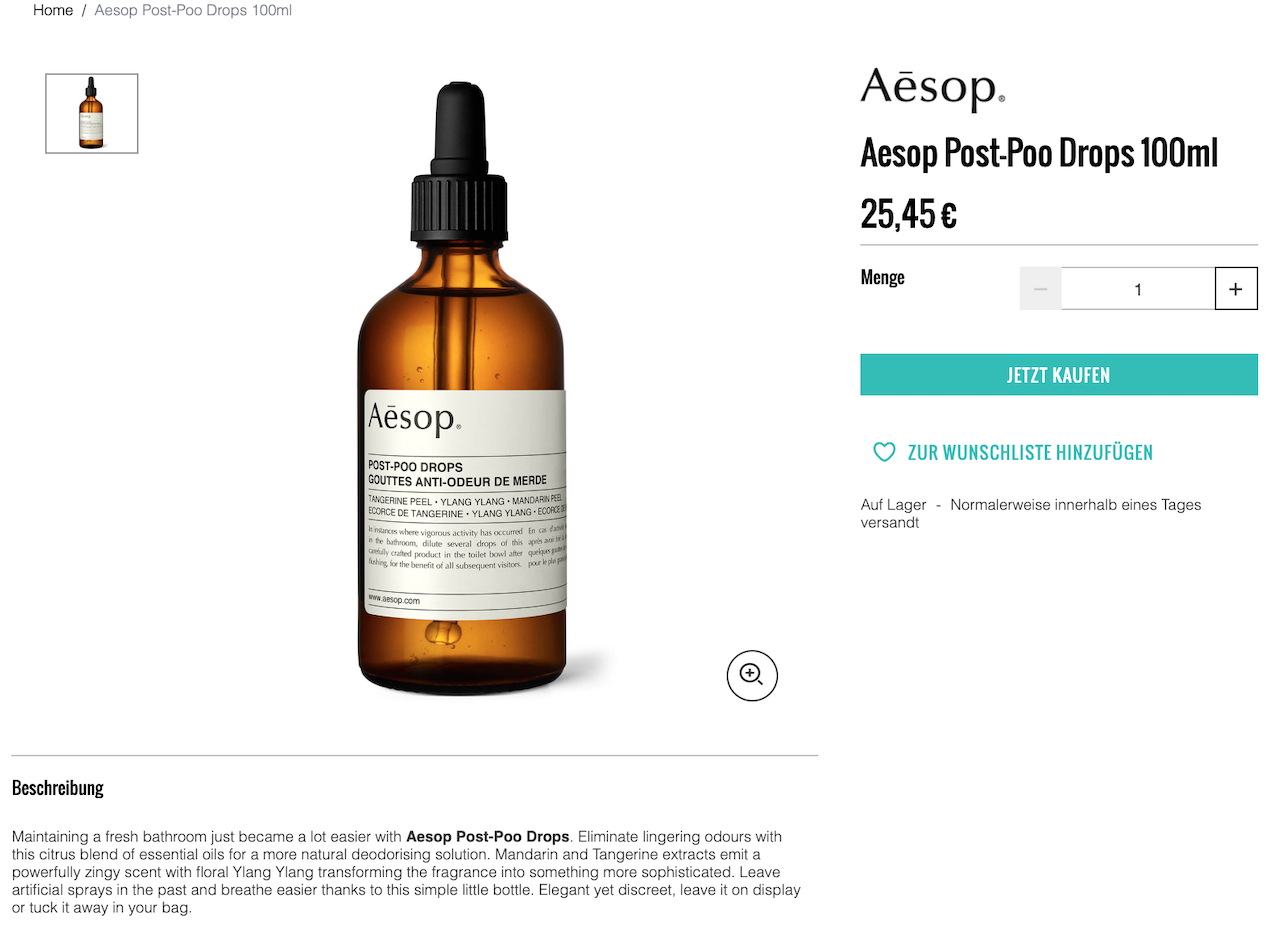Click the 25,45 € price text

pos(908,213)
